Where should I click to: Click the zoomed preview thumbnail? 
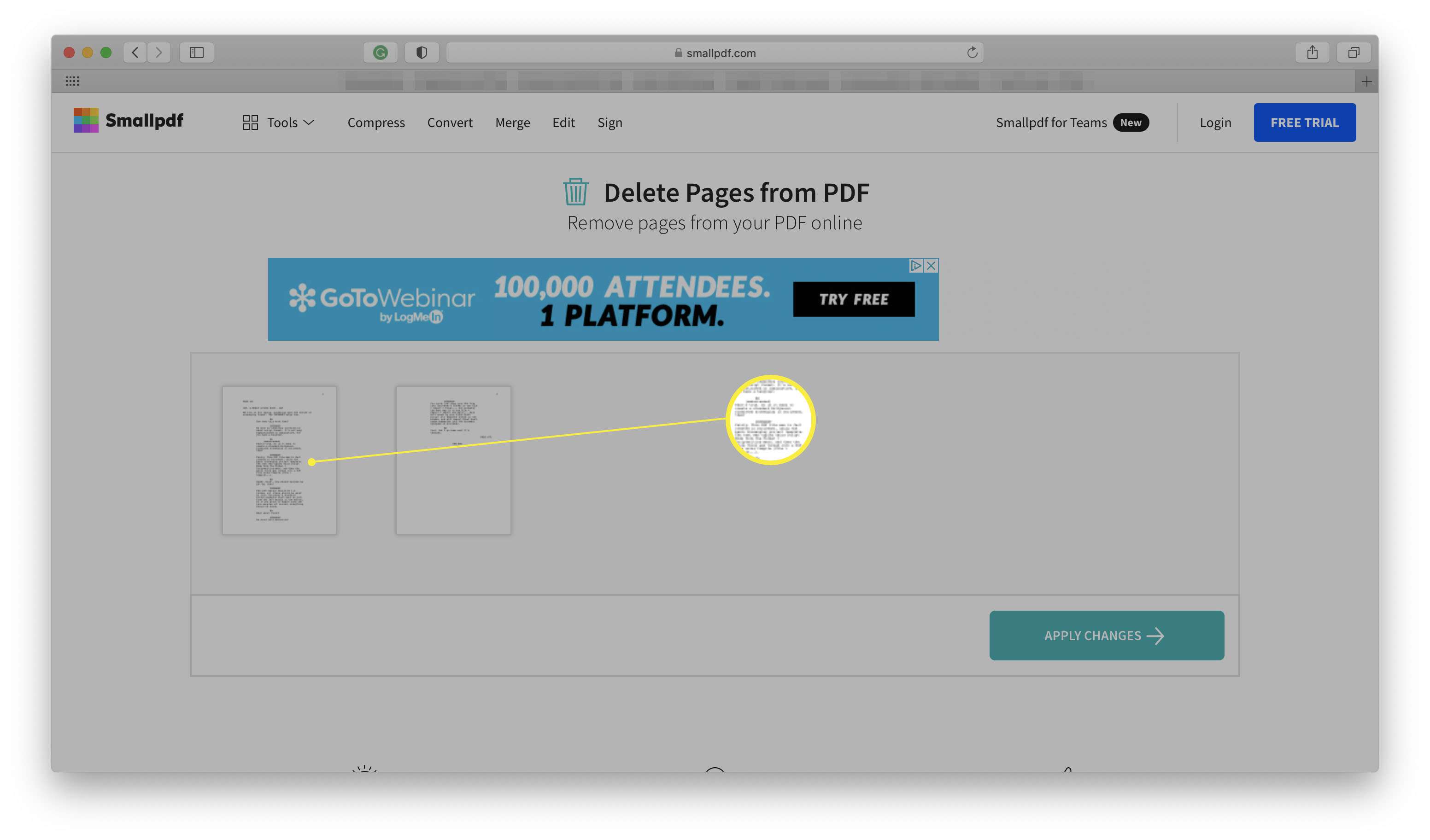770,420
